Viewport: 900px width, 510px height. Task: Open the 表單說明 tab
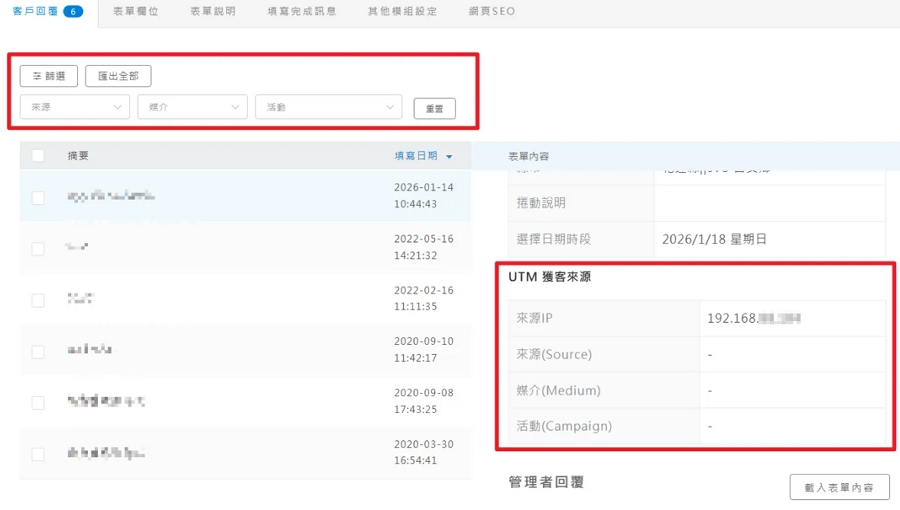tap(213, 11)
